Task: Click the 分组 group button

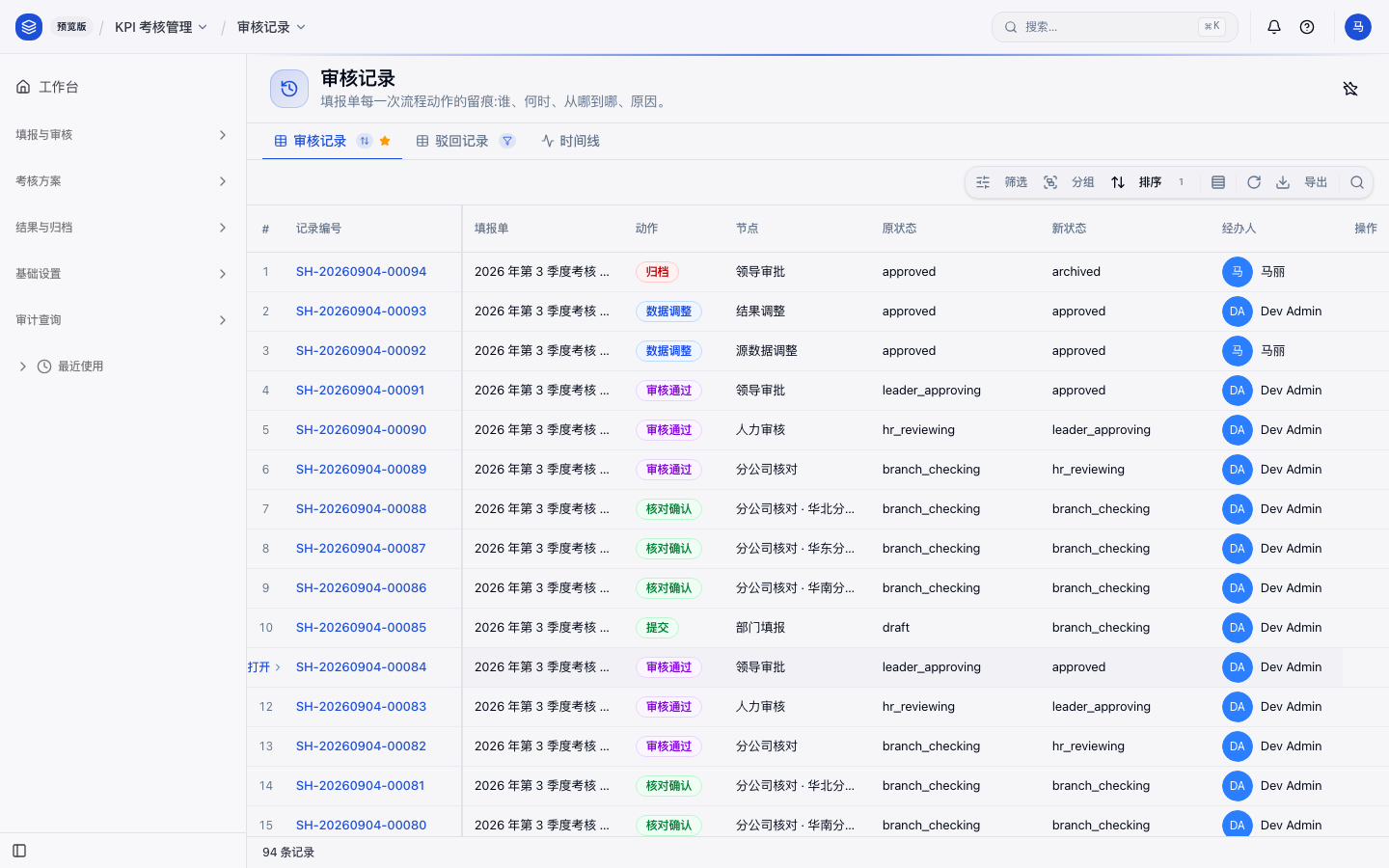Action: pyautogui.click(x=1070, y=182)
